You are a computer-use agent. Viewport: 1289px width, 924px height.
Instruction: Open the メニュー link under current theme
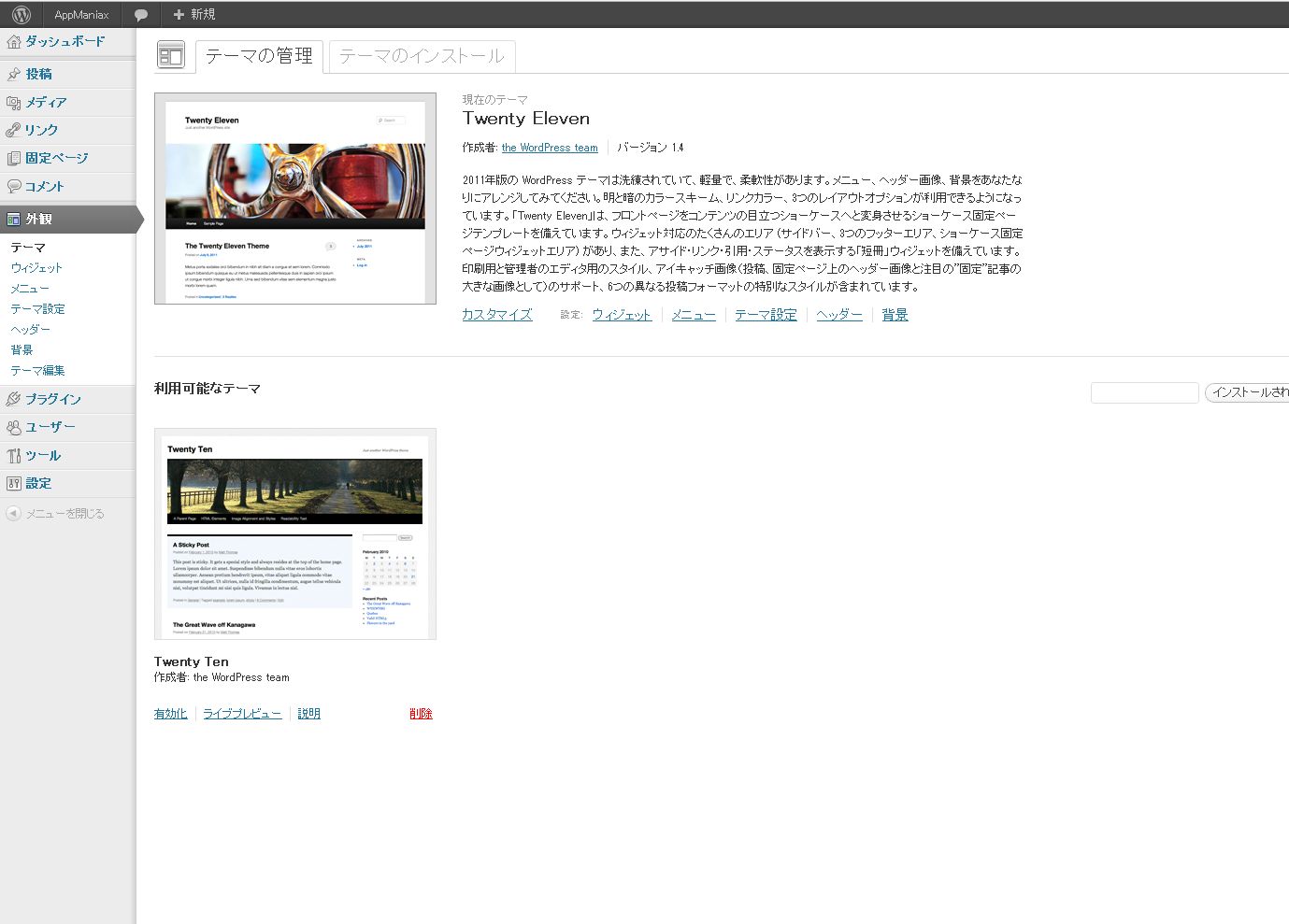[694, 315]
